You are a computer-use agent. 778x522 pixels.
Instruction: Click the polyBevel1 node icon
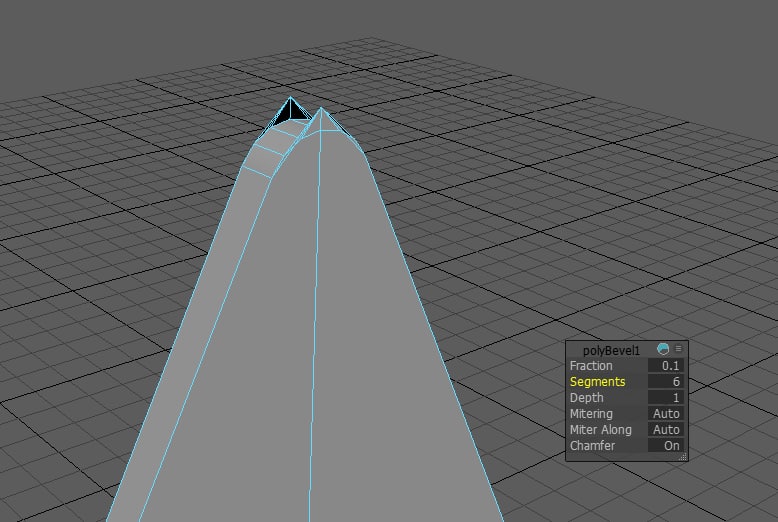tap(663, 349)
